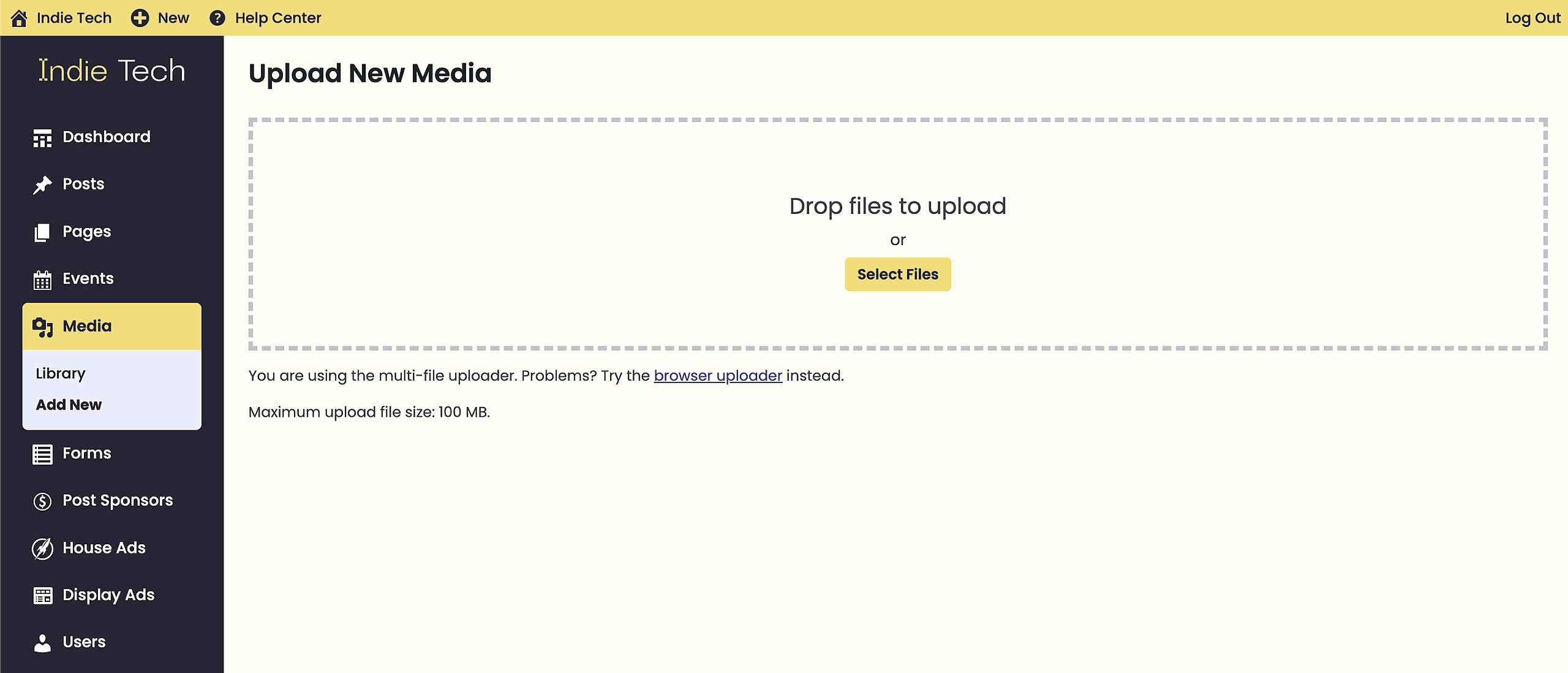
Task: Click the Indie Tech sidebar logo
Action: 112,70
